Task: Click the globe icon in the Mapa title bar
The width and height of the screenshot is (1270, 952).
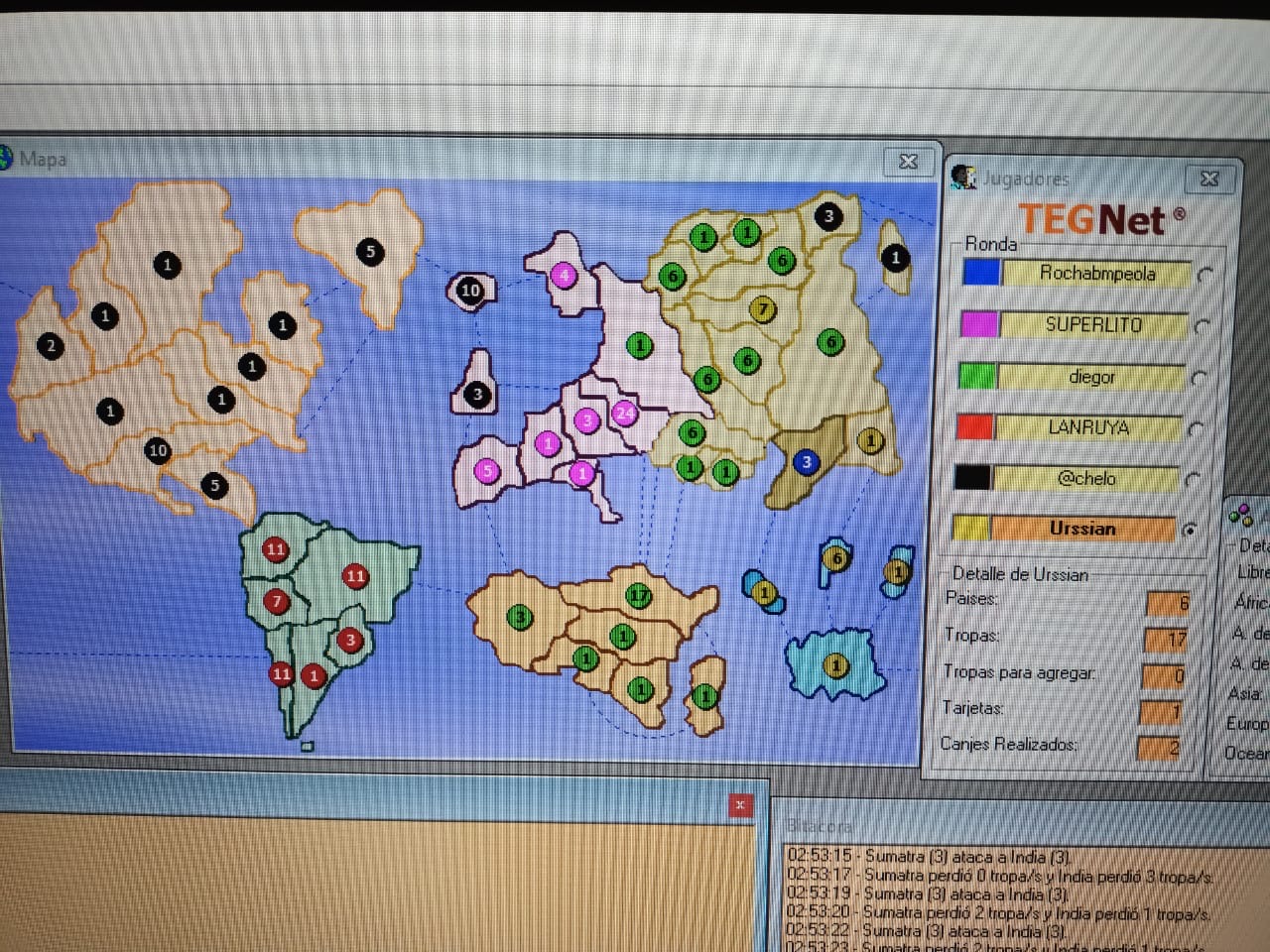Action: [x=6, y=158]
